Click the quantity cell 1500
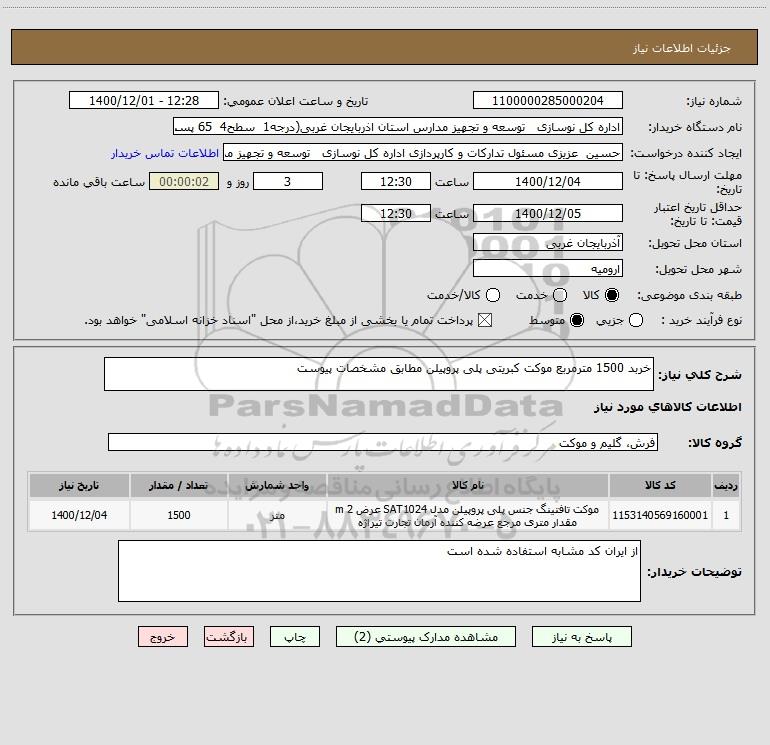770x745 pixels. click(x=179, y=515)
